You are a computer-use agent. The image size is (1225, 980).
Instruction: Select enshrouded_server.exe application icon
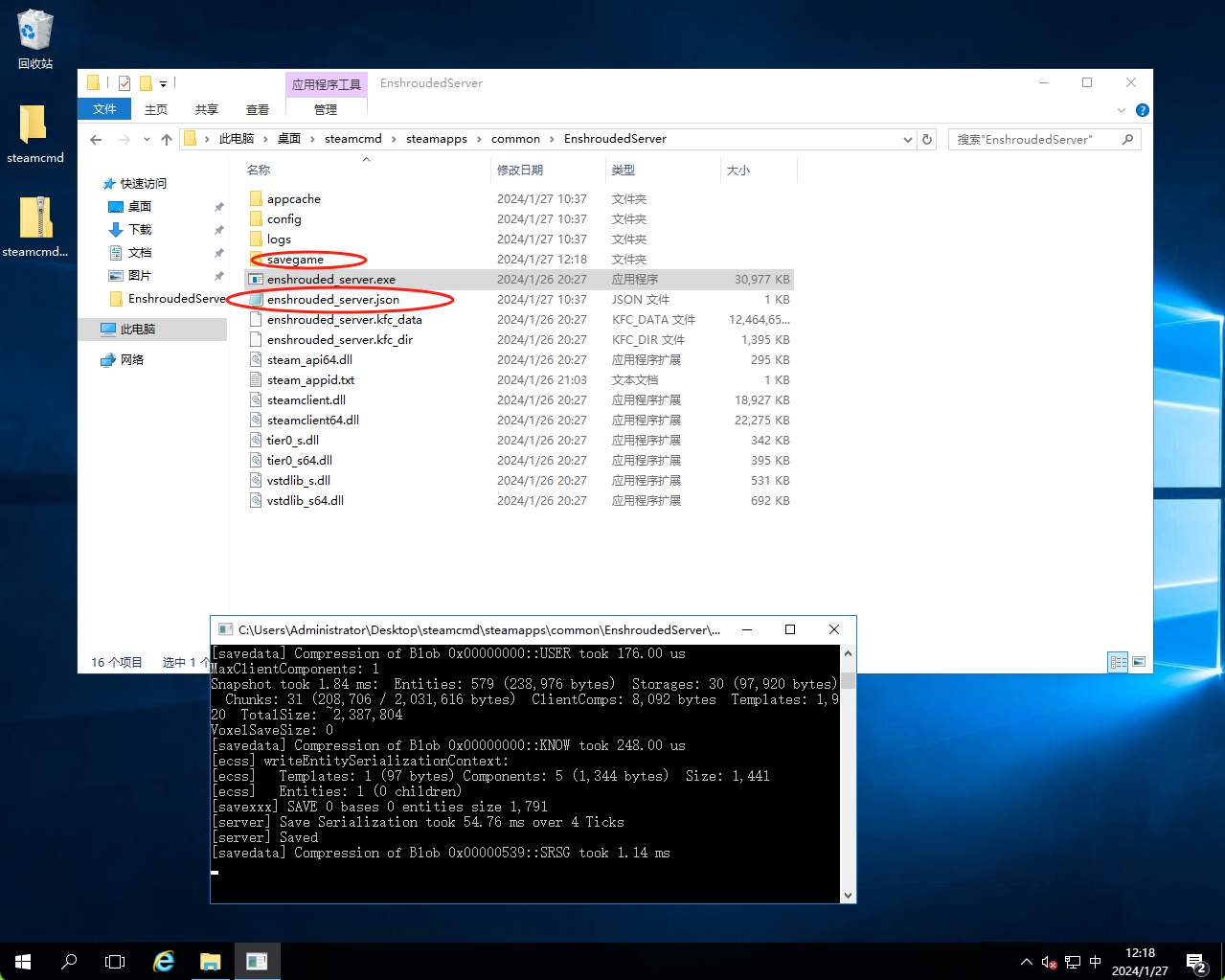[256, 280]
